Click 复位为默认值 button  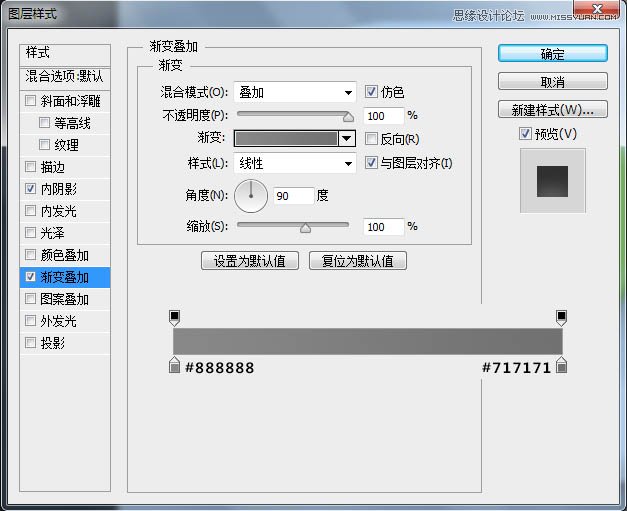coord(357,261)
